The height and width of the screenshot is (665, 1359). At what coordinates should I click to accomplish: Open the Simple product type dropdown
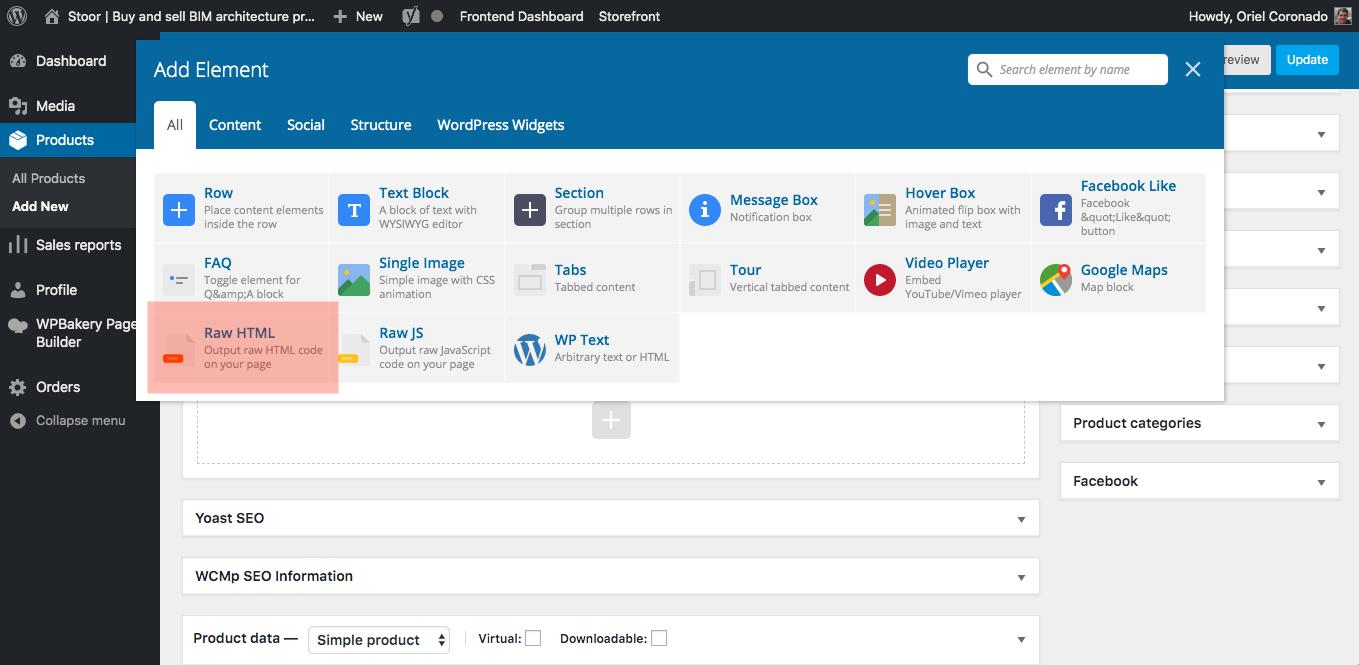point(379,640)
